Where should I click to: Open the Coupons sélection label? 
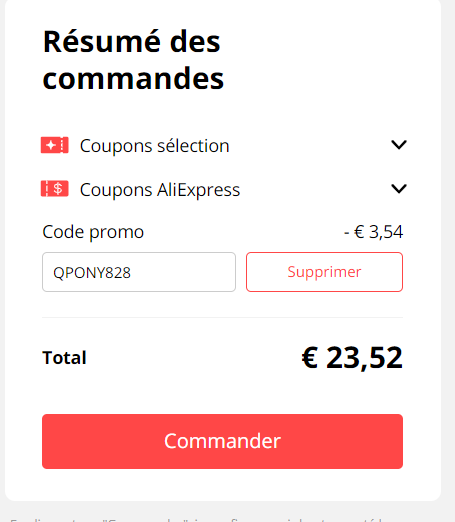point(155,146)
